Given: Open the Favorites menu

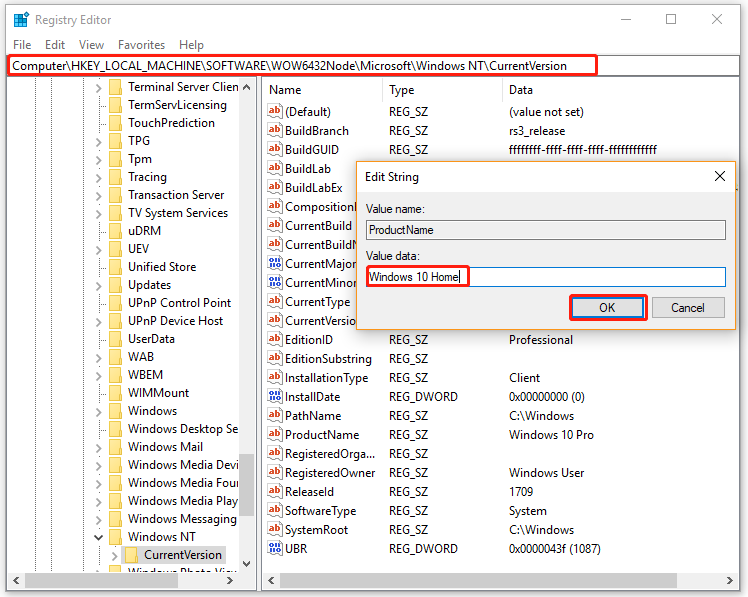Looking at the screenshot, I should (141, 45).
